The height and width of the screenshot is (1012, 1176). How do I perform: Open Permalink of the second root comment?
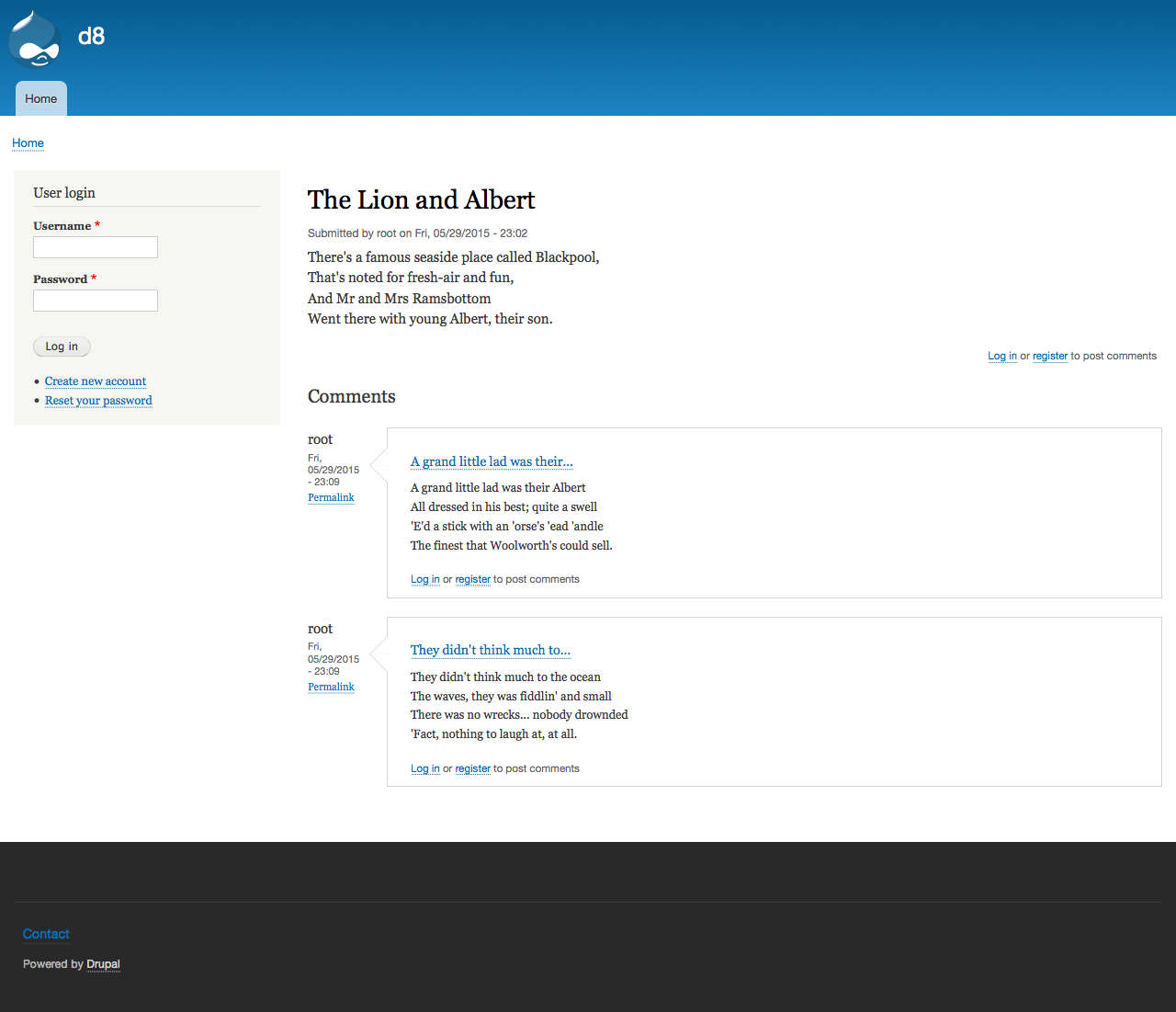pos(331,687)
